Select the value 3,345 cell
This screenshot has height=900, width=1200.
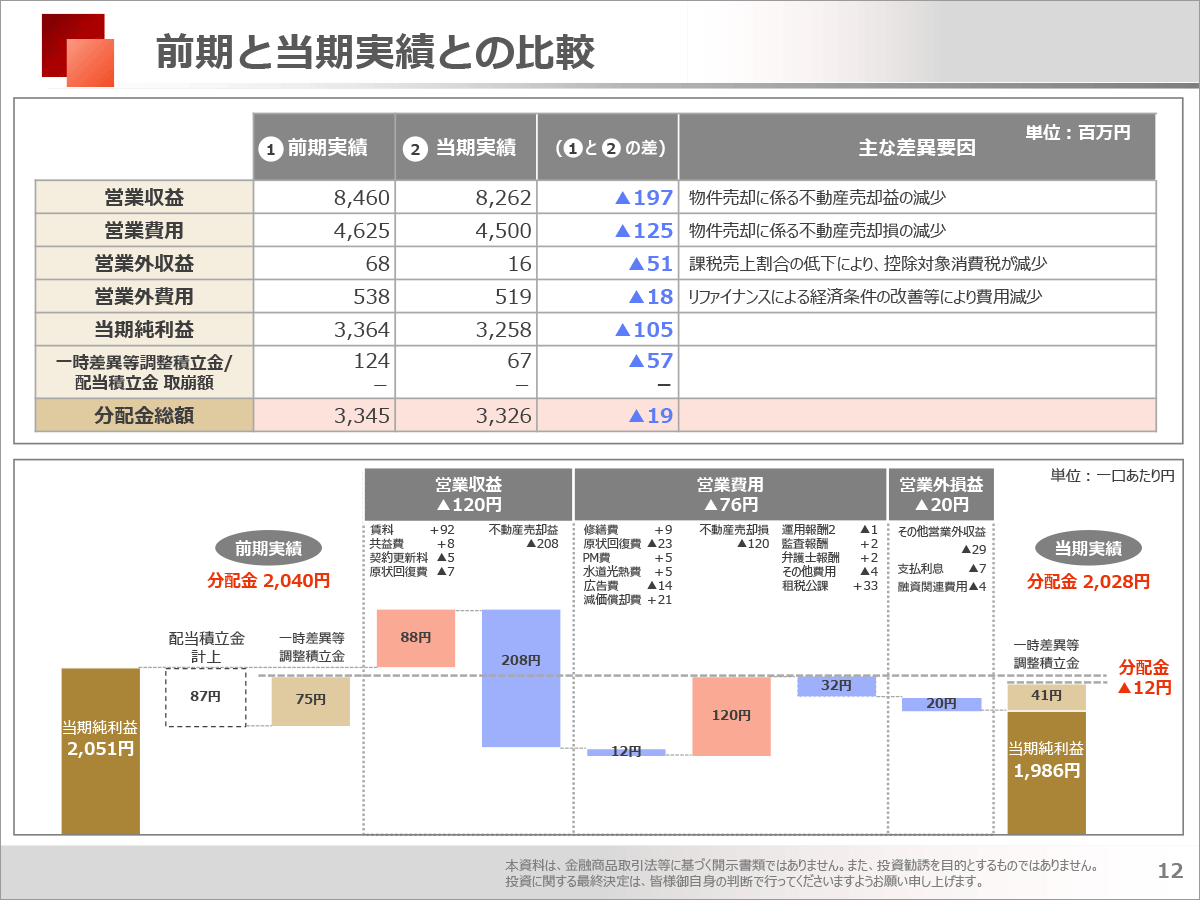pos(324,415)
